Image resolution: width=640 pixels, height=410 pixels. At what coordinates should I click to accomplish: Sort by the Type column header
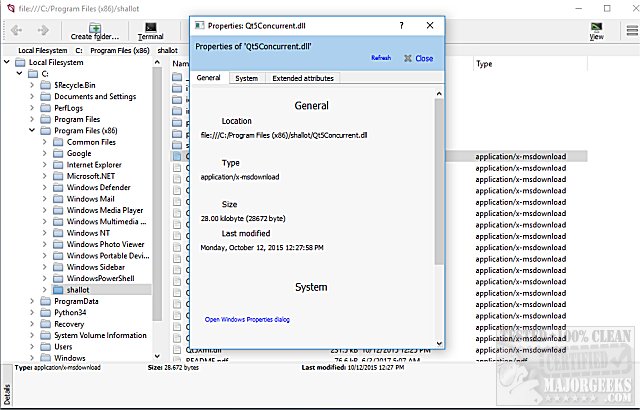[484, 64]
